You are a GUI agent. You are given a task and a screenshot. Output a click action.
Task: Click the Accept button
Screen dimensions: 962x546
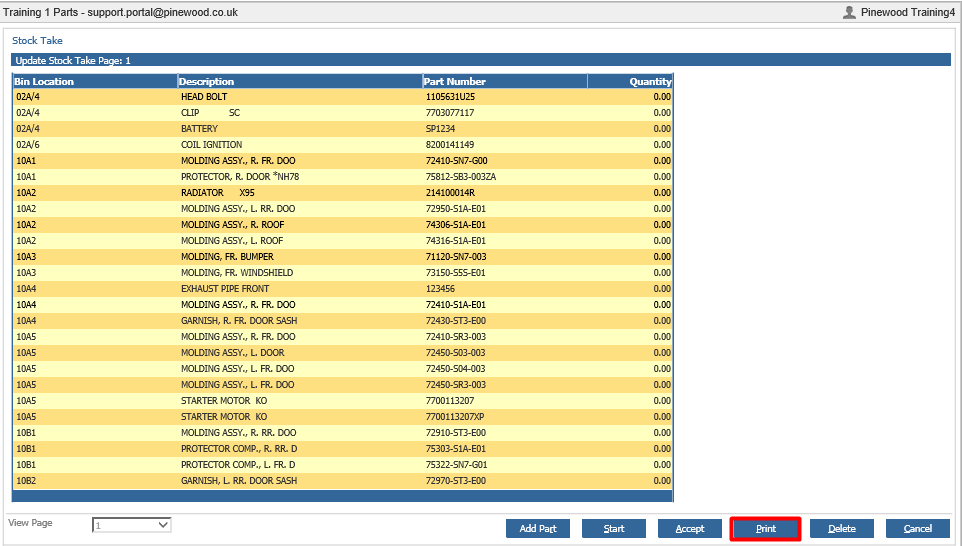coord(690,529)
